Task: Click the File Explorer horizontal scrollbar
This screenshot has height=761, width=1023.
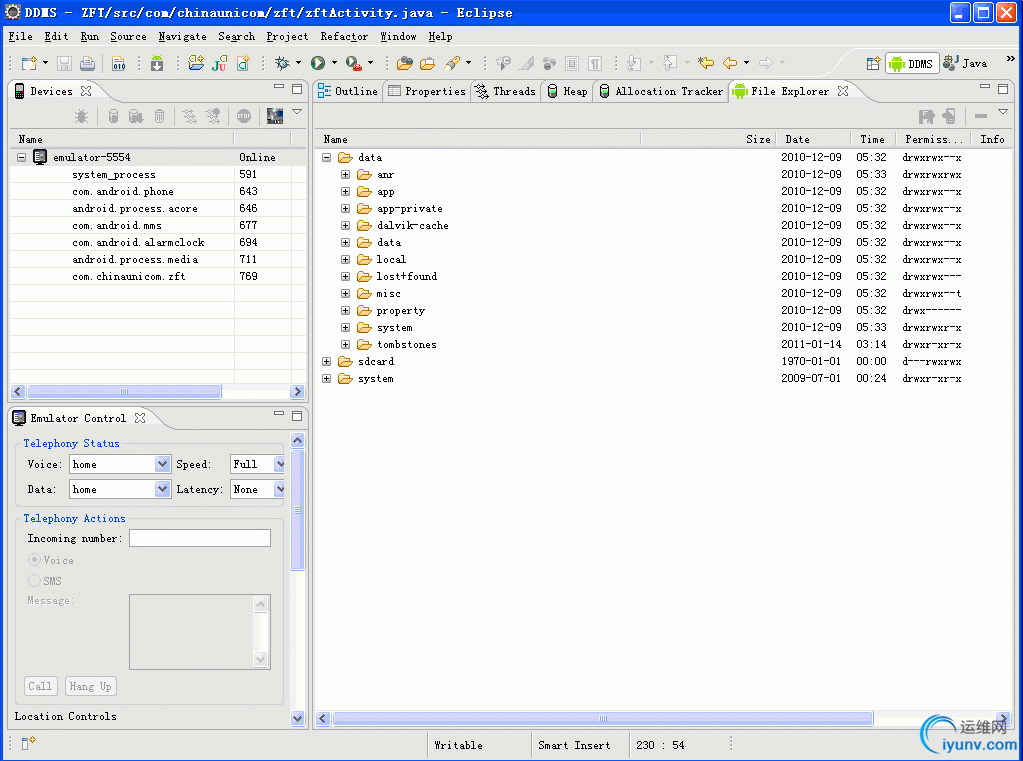Action: (602, 718)
